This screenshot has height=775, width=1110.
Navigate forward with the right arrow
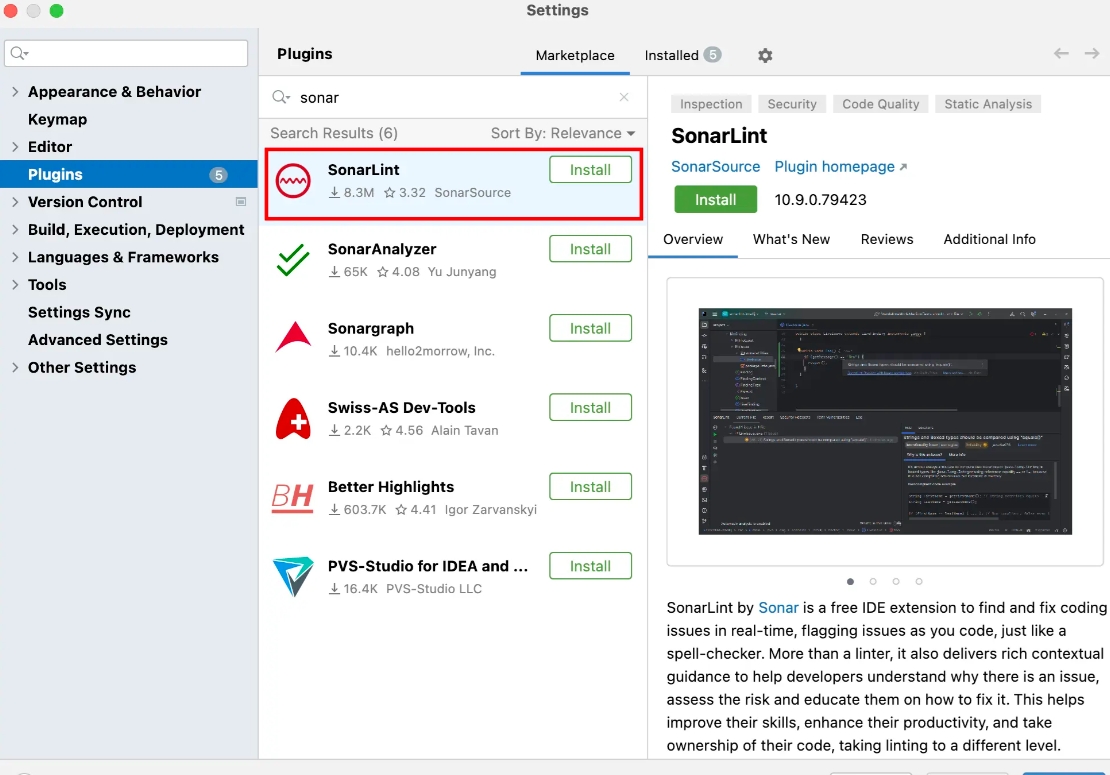pyautogui.click(x=1092, y=53)
